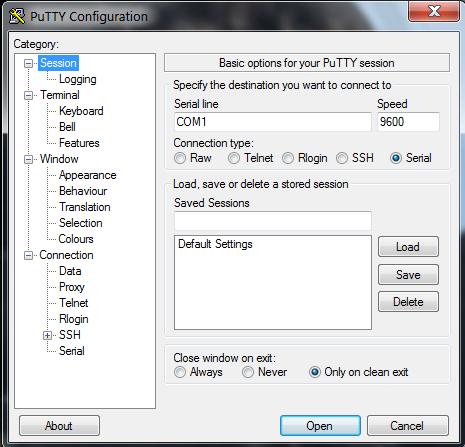Click the Serial line input field
This screenshot has height=447, width=465.
272,122
